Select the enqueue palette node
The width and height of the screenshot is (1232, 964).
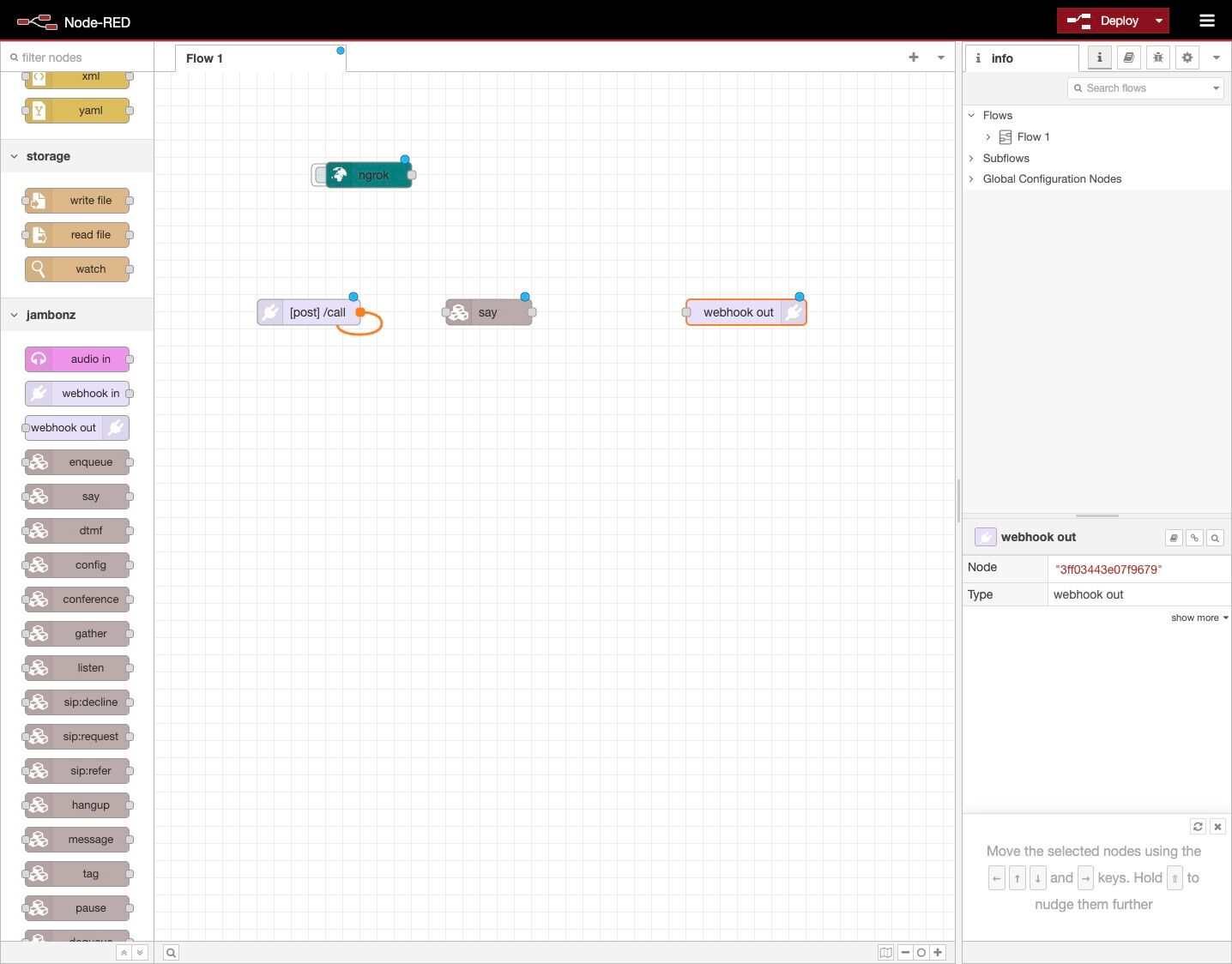[x=77, y=462]
